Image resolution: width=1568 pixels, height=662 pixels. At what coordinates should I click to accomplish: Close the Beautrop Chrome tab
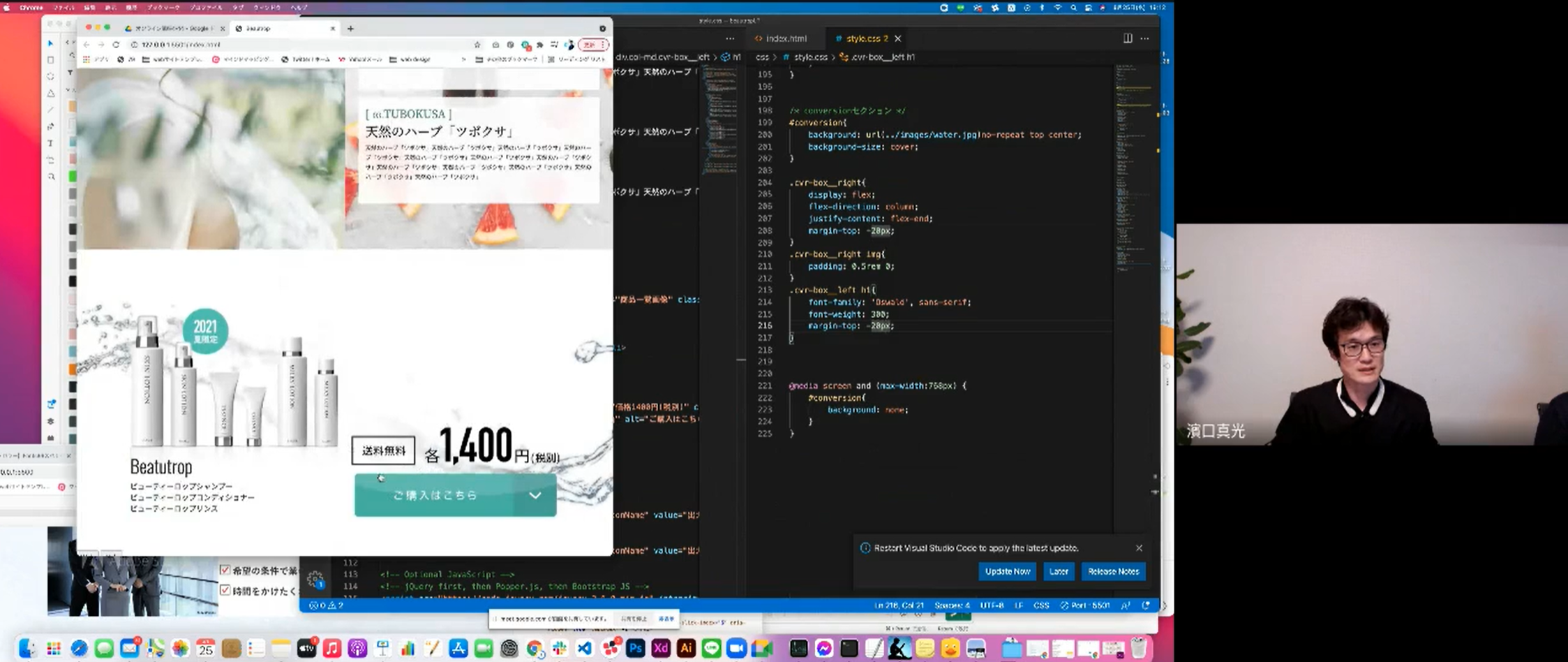tap(333, 29)
